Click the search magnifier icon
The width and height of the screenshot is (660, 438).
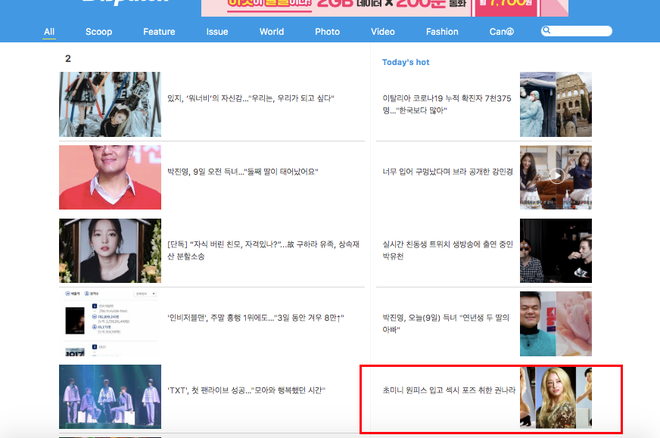546,30
